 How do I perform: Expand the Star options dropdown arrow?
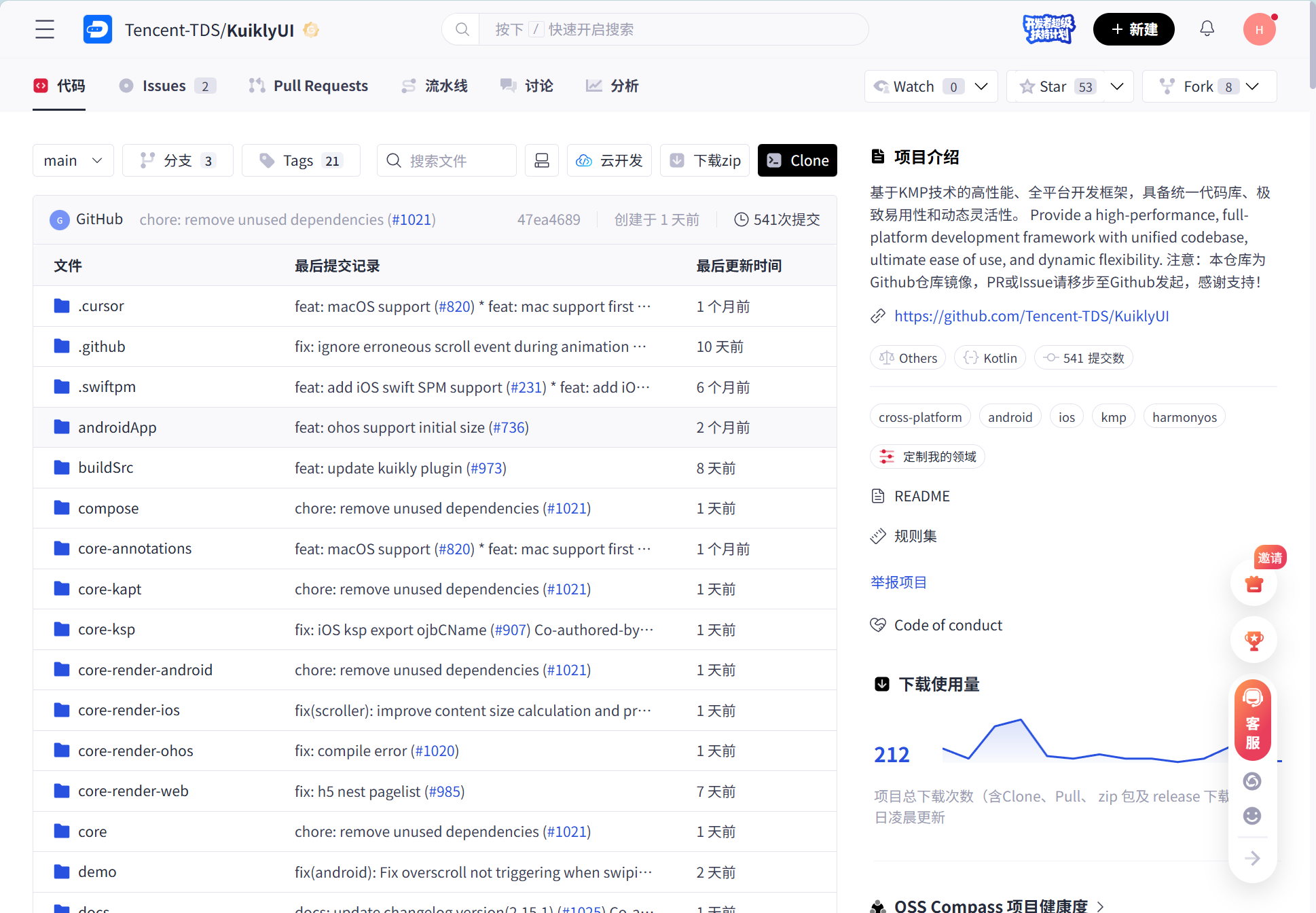tap(1117, 86)
